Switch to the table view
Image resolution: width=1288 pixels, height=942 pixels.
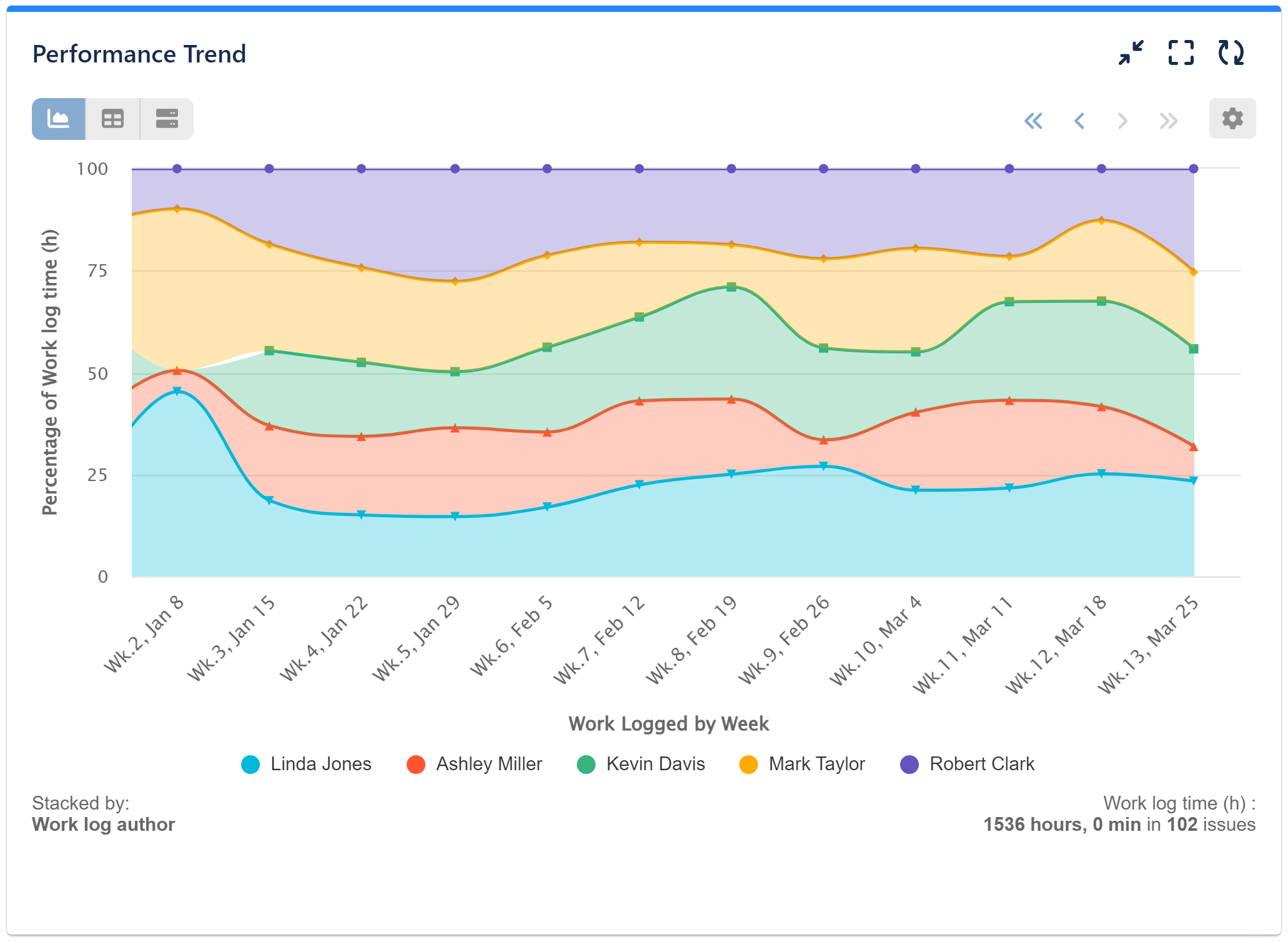112,118
